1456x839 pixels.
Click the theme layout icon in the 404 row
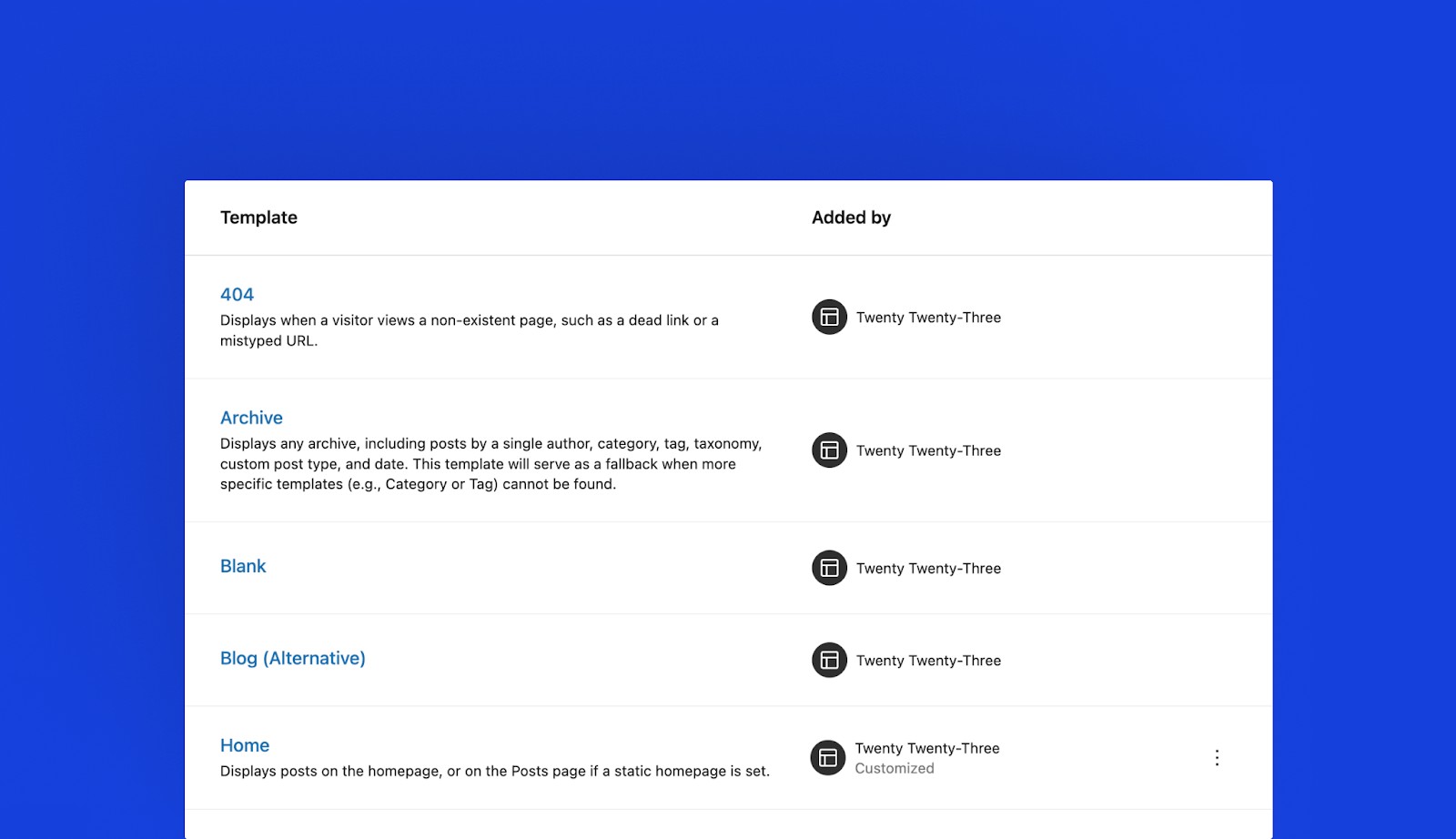click(829, 318)
